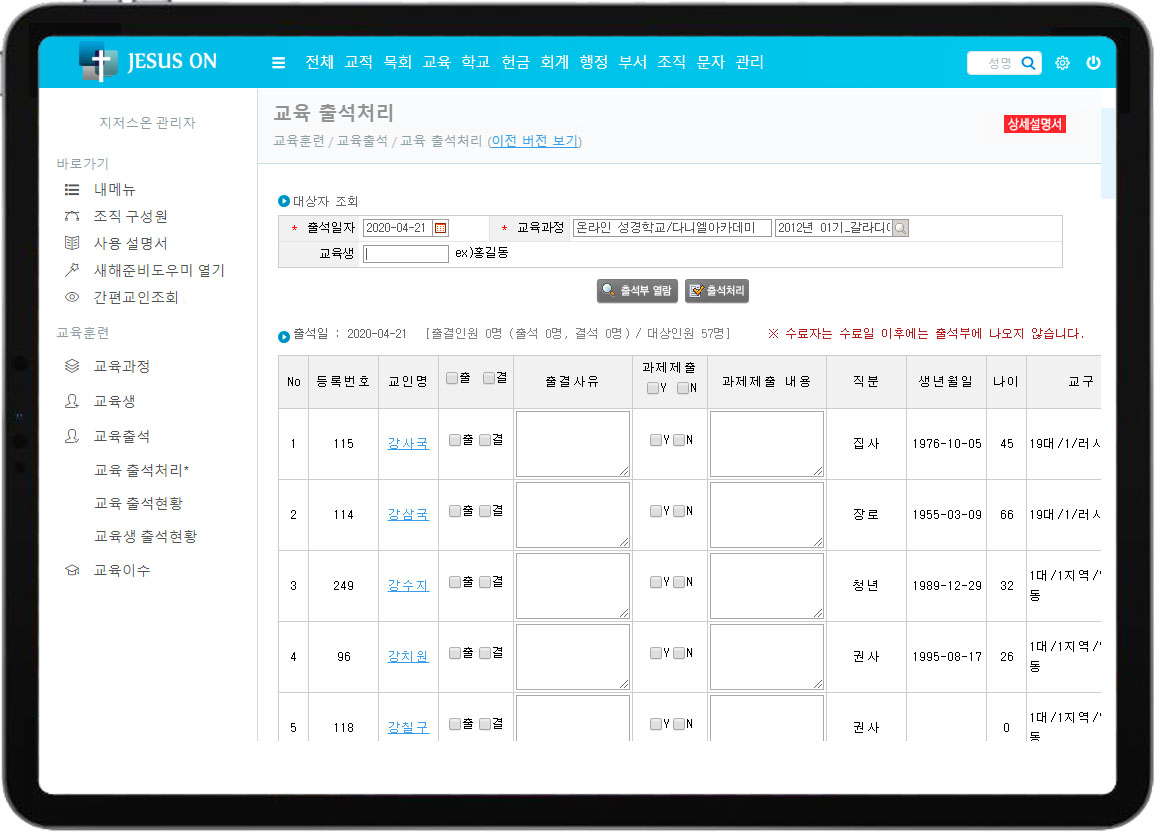Image resolution: width=1155 pixels, height=832 pixels.
Task: Expand 교육출석 section in sidebar
Action: [121, 437]
